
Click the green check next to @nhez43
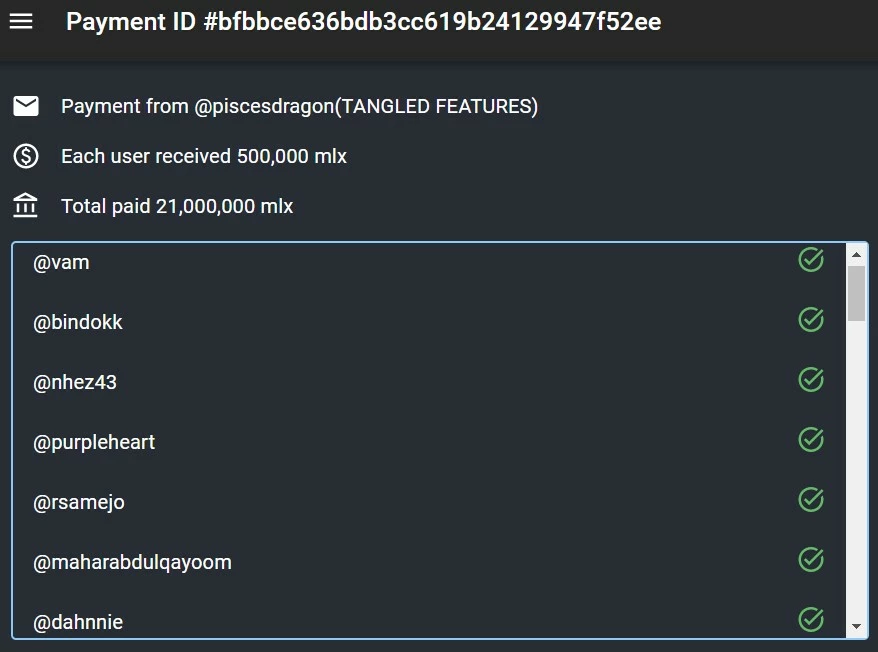[811, 380]
